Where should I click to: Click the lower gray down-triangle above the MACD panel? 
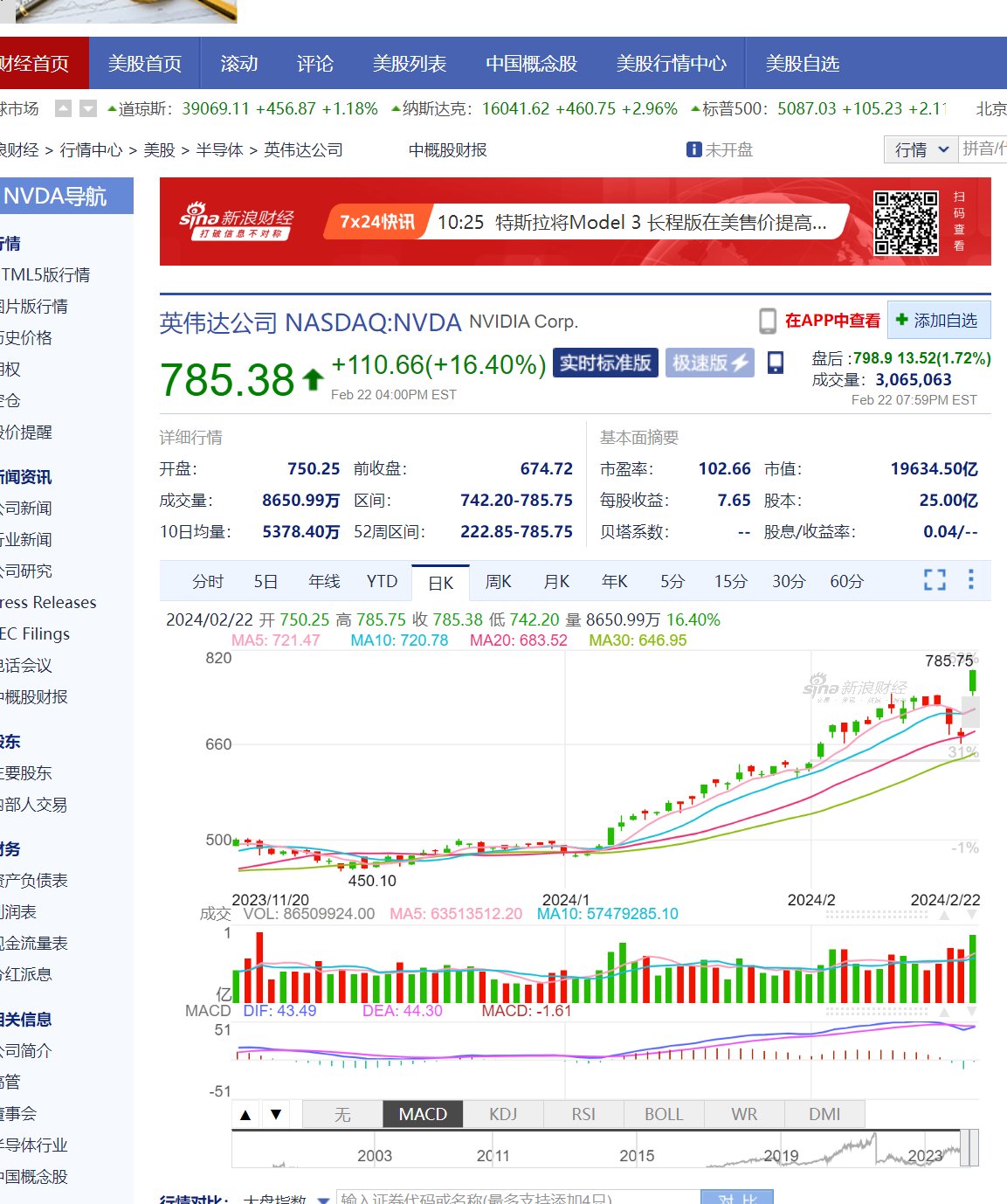coord(971,1012)
